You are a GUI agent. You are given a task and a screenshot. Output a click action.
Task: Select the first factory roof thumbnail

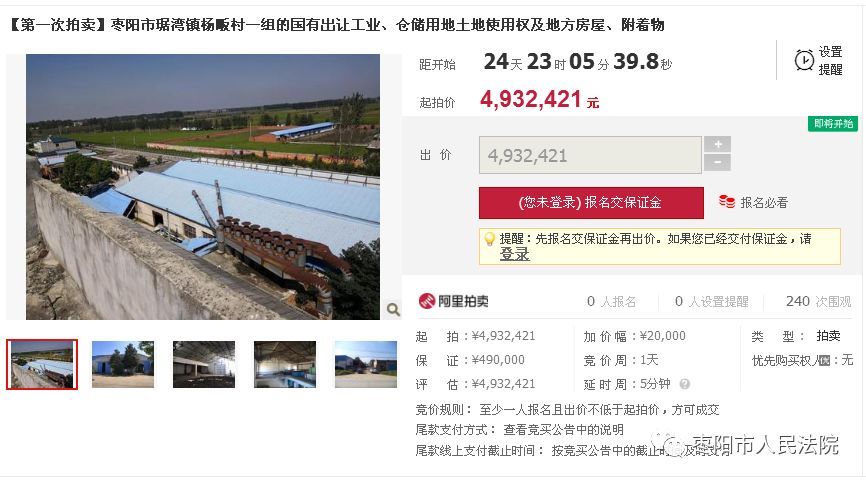click(x=42, y=364)
